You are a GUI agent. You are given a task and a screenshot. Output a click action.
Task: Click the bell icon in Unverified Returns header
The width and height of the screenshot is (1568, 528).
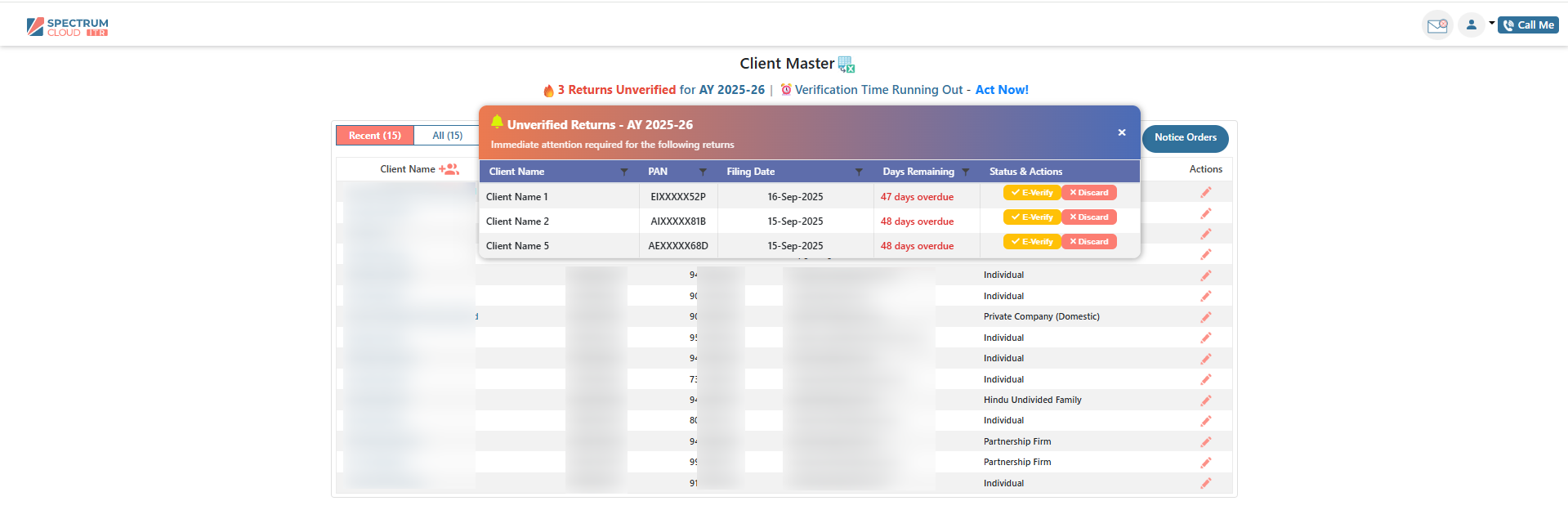[497, 123]
